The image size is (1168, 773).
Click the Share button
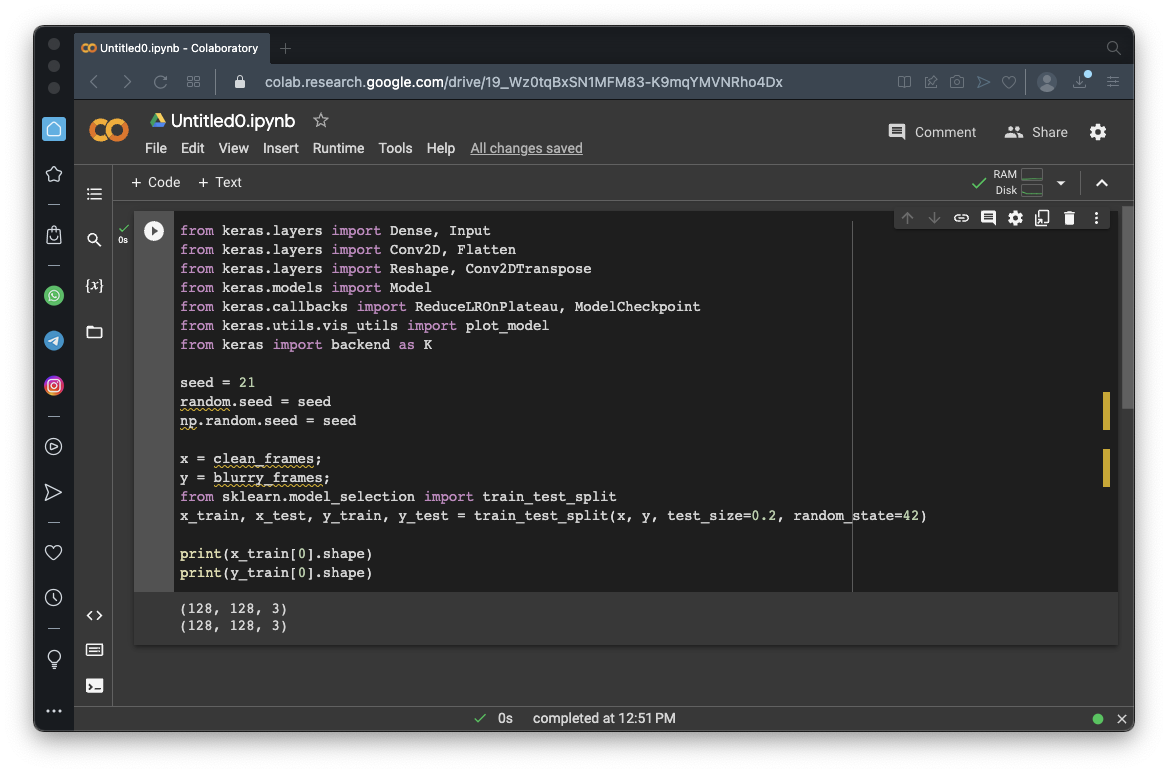tap(1036, 132)
